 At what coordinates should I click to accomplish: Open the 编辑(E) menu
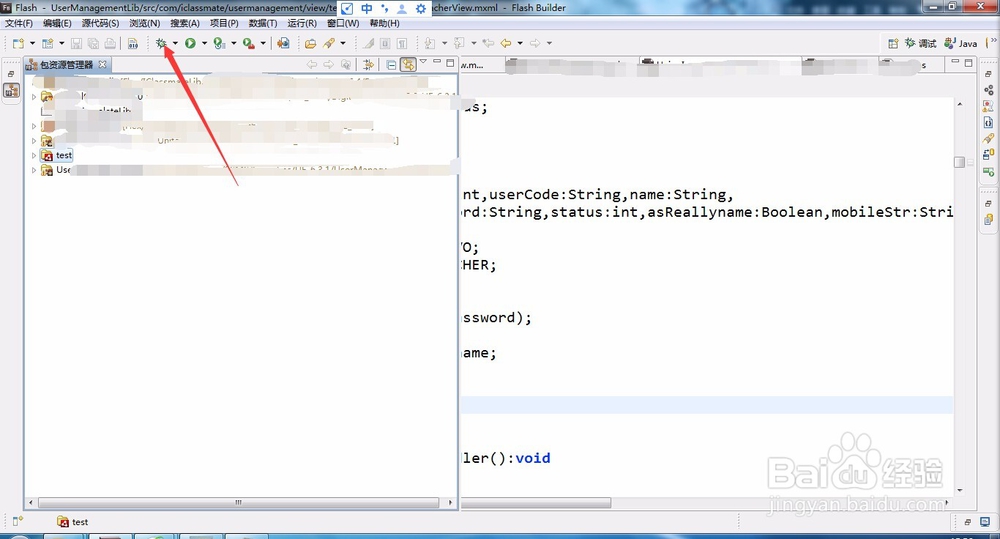57,23
